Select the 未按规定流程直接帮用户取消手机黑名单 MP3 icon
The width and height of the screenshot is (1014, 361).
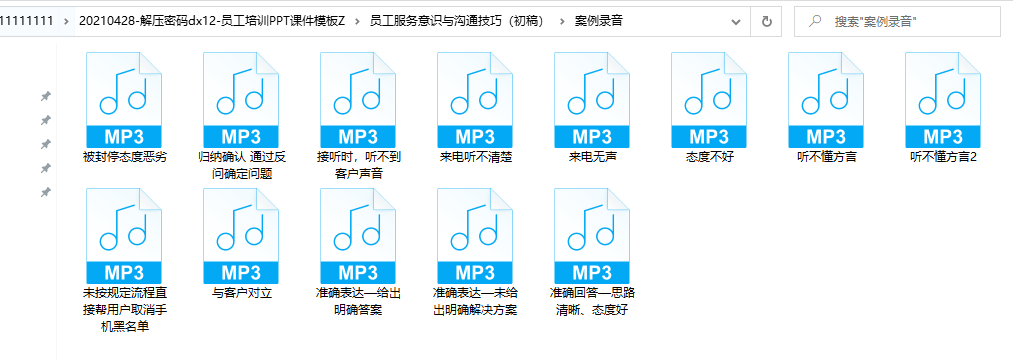pos(124,235)
